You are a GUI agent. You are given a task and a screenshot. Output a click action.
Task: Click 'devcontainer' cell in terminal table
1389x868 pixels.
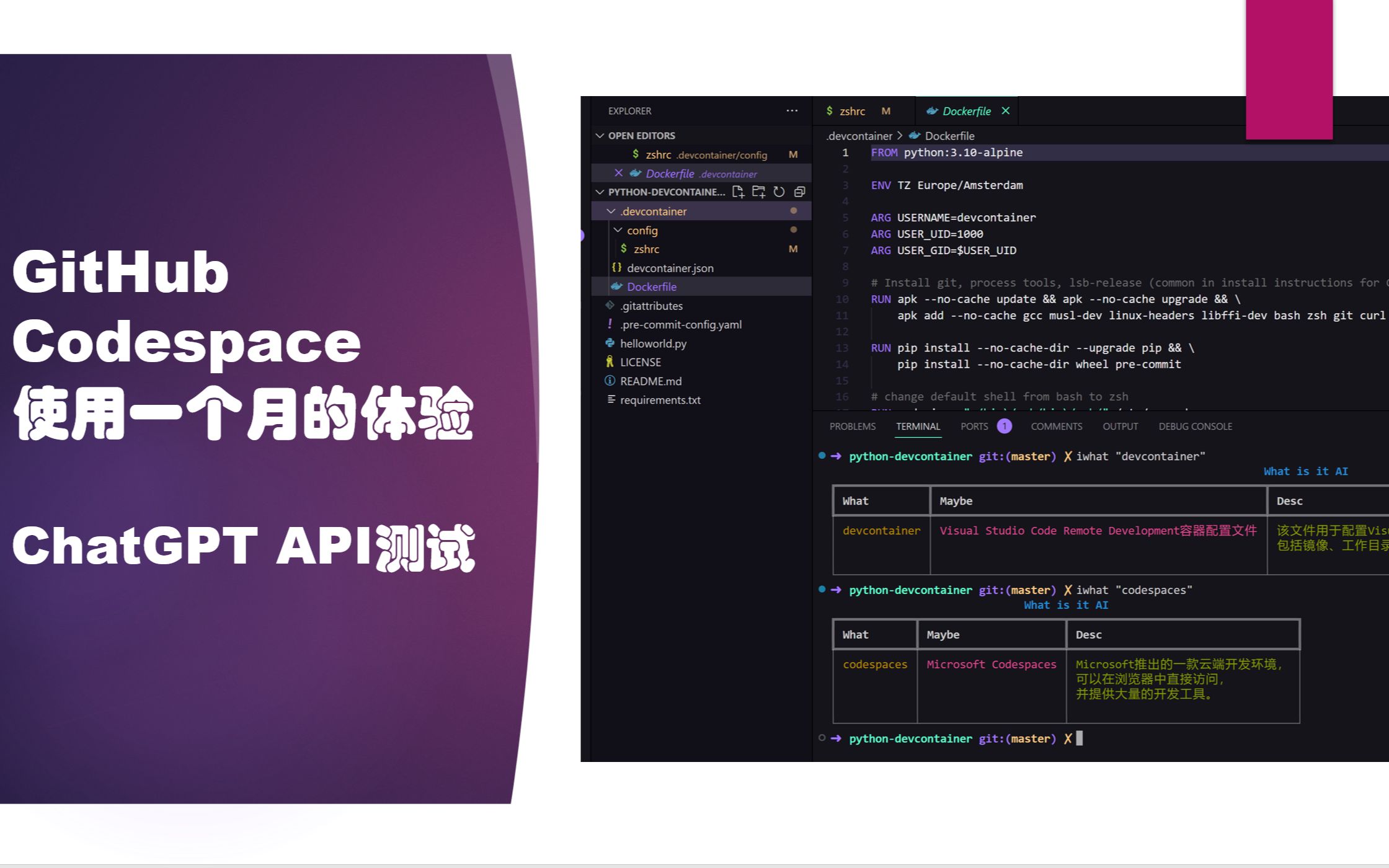(x=881, y=531)
